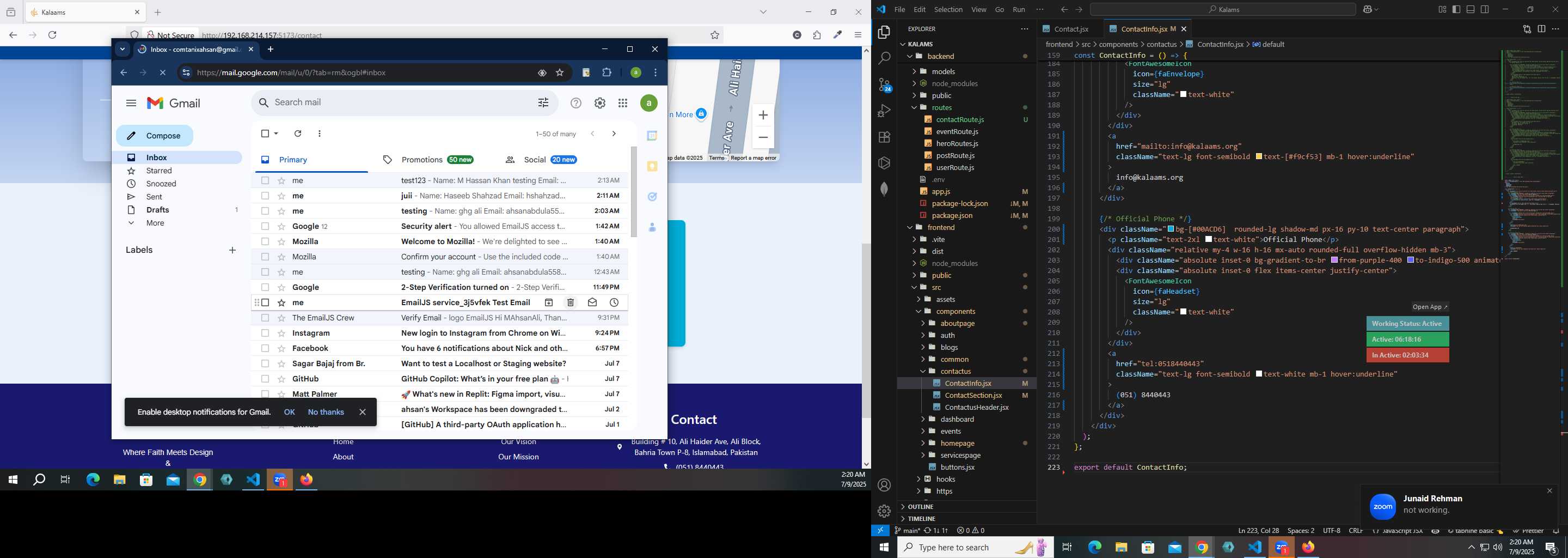
Task: Open Gmail Settings gear icon
Action: [600, 103]
